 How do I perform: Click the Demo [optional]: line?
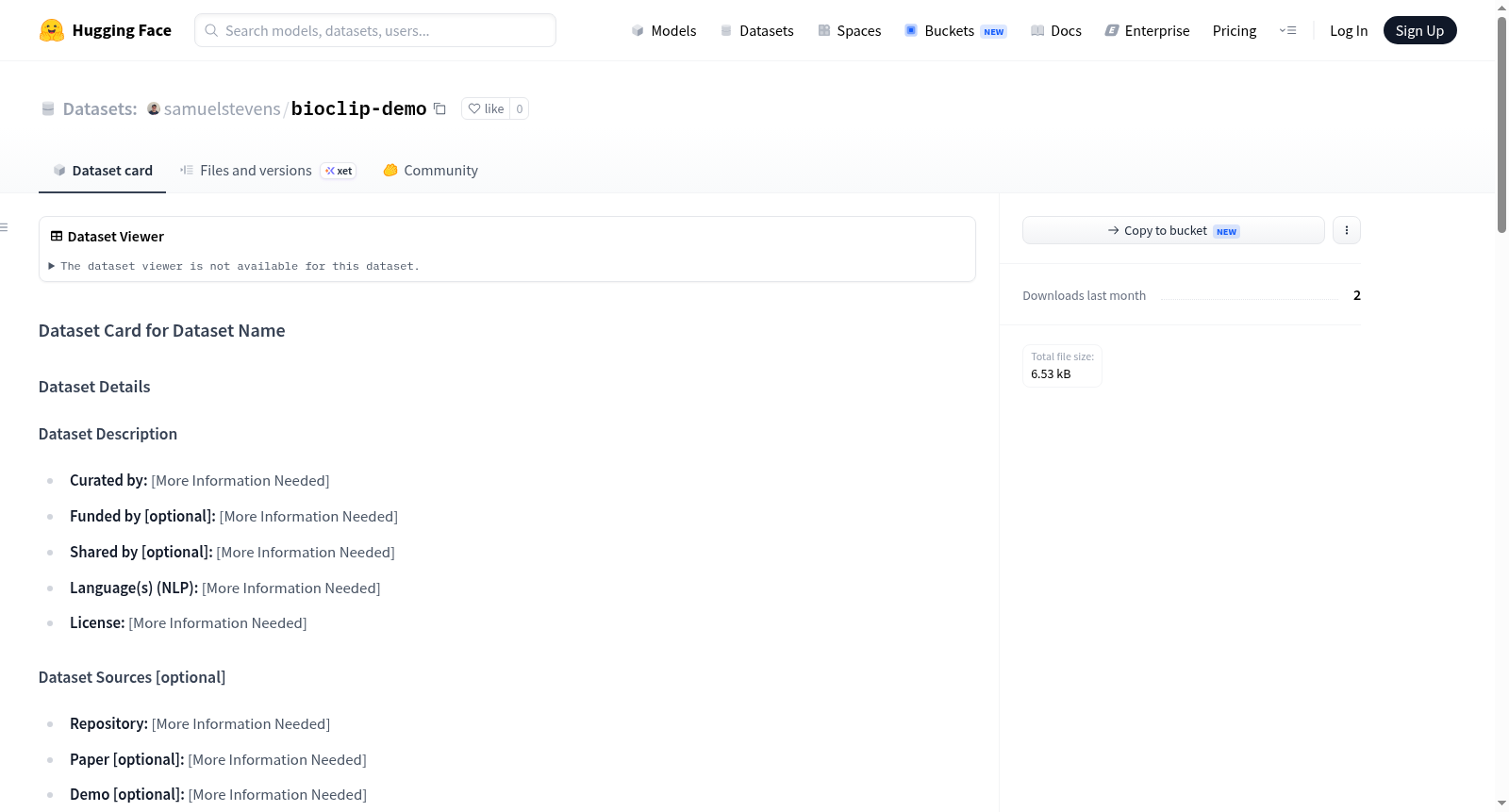click(218, 794)
